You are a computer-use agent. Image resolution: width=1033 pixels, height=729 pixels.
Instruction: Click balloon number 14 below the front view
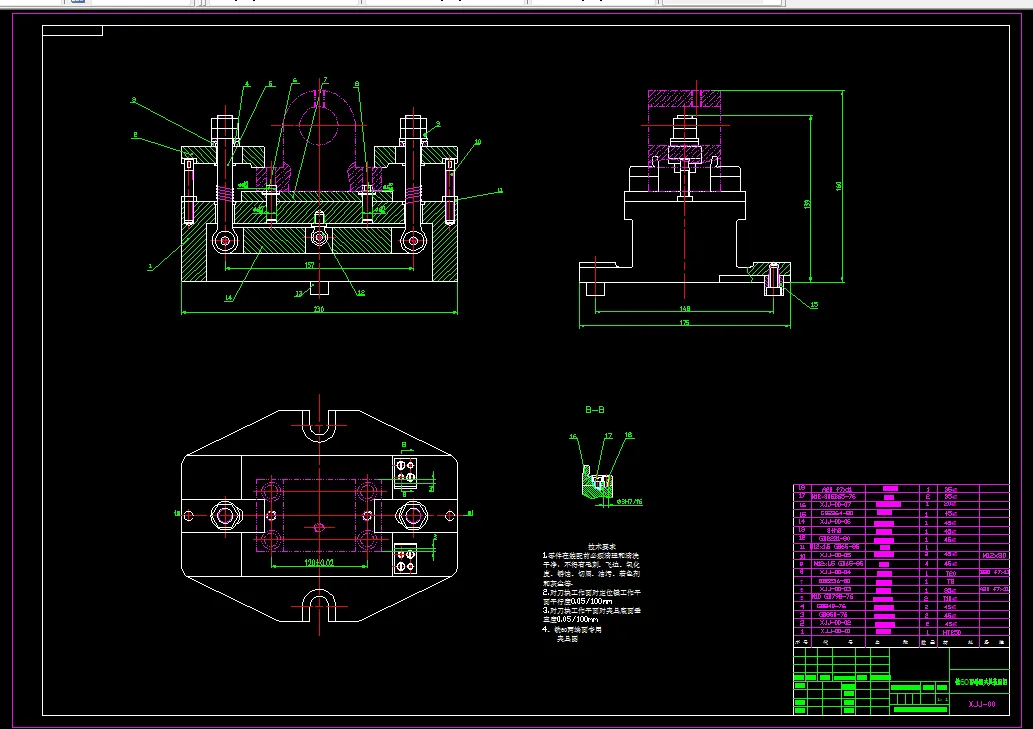pyautogui.click(x=229, y=298)
